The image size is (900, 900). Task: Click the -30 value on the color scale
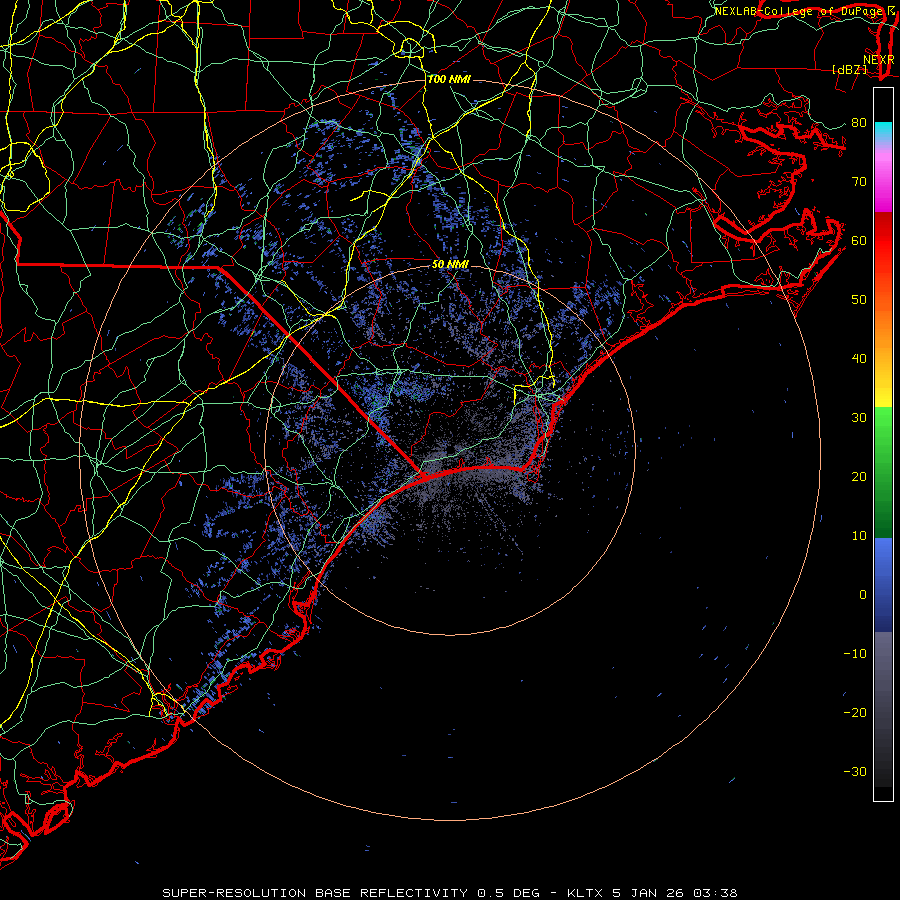855,771
